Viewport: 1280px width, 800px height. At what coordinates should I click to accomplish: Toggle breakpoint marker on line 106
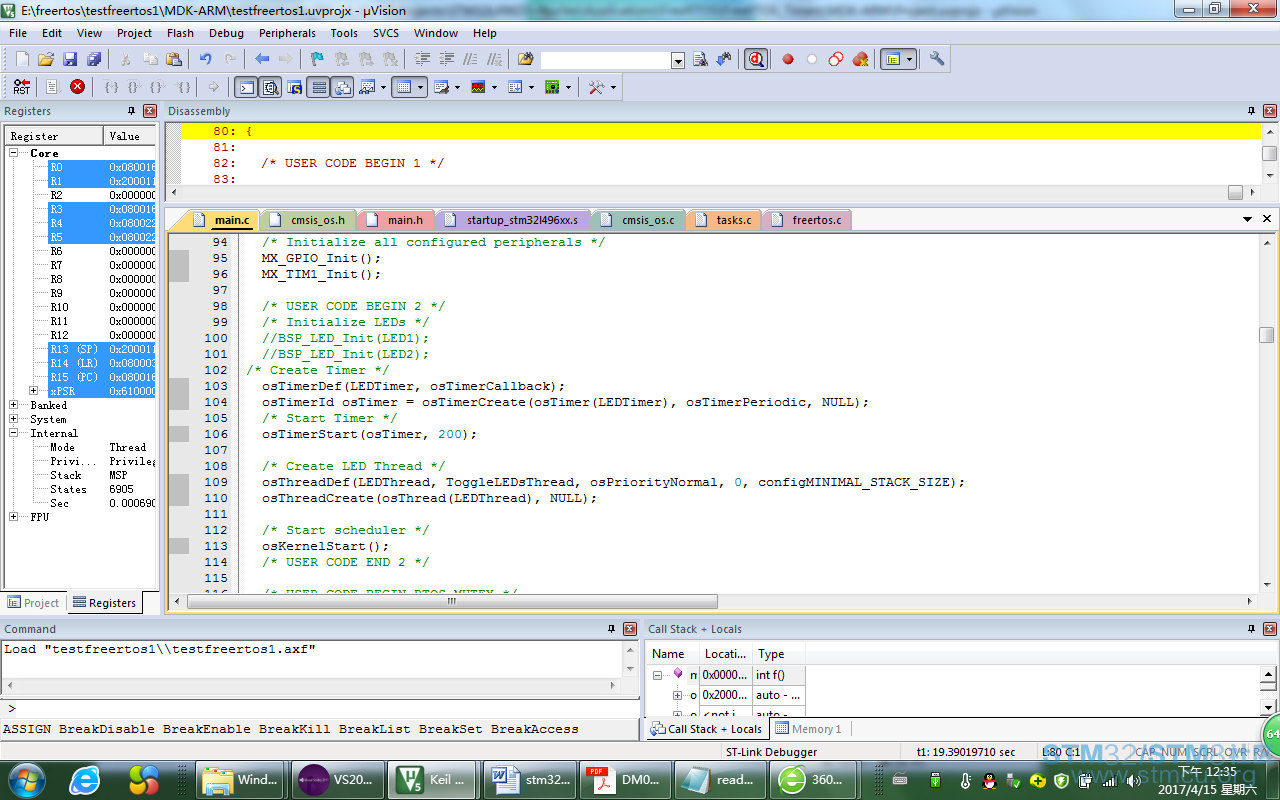tap(178, 434)
